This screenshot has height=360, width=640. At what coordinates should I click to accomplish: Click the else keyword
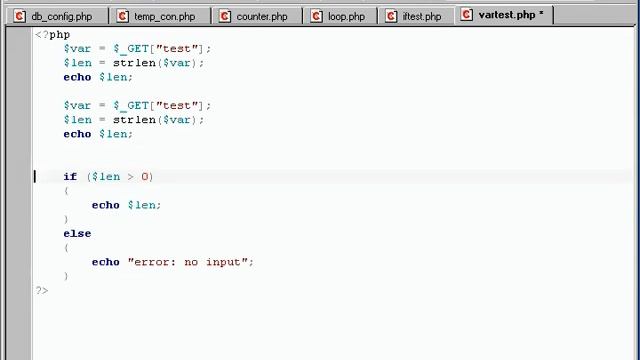77,233
